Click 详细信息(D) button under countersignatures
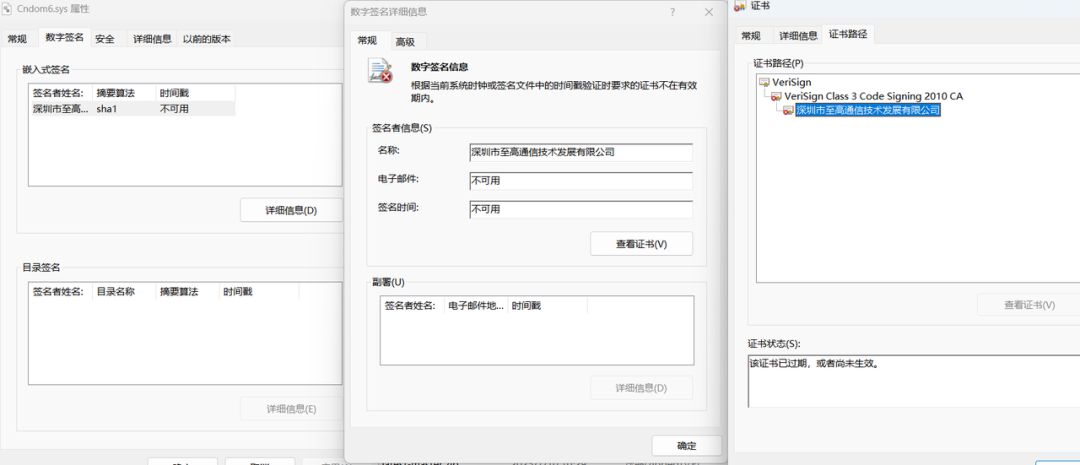The image size is (1080, 465). 641,388
